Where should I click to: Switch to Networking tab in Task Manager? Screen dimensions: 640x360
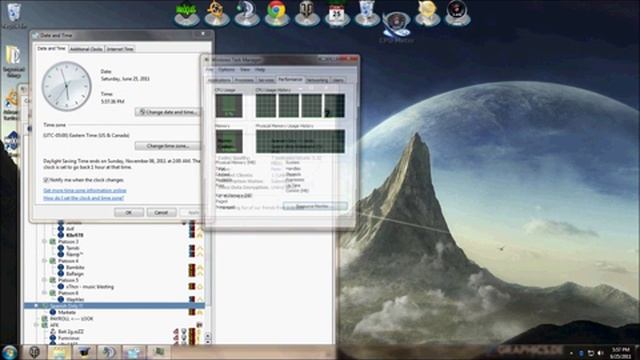317,80
